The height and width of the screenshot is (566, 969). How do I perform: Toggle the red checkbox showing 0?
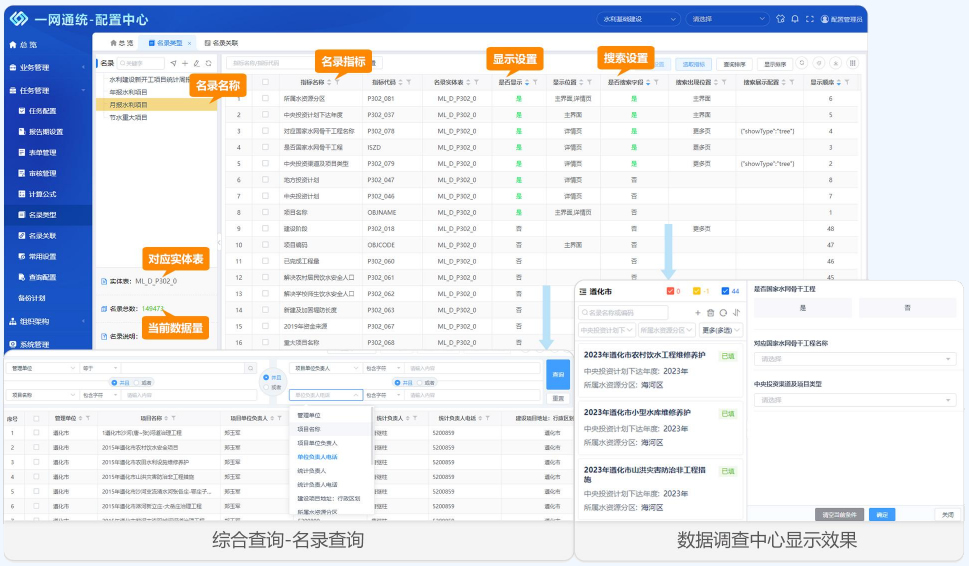pos(670,292)
